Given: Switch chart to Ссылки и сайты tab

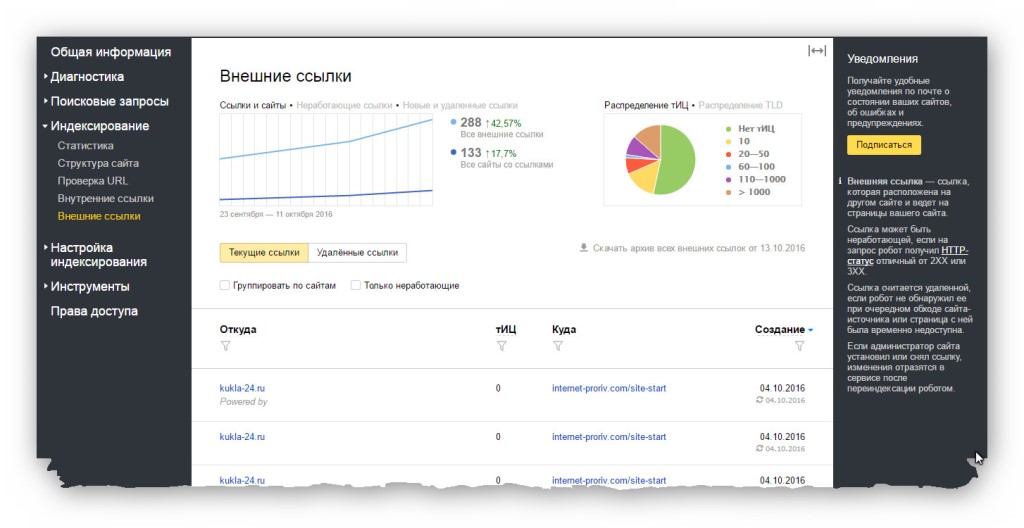Looking at the screenshot, I should 252,105.
